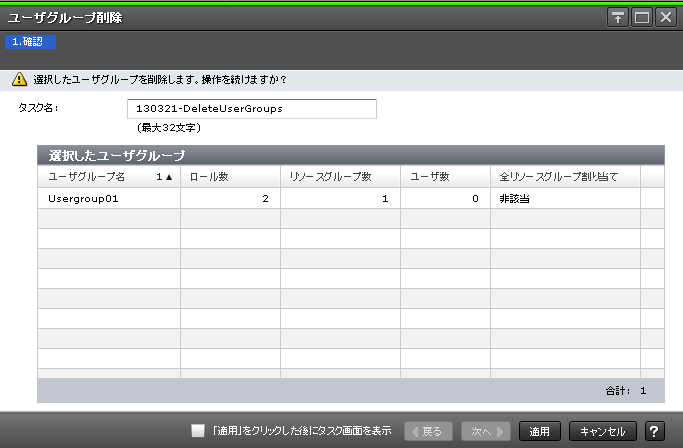Click the ロール数 value 2 cell
Screen dimensions: 683x448
(230, 199)
